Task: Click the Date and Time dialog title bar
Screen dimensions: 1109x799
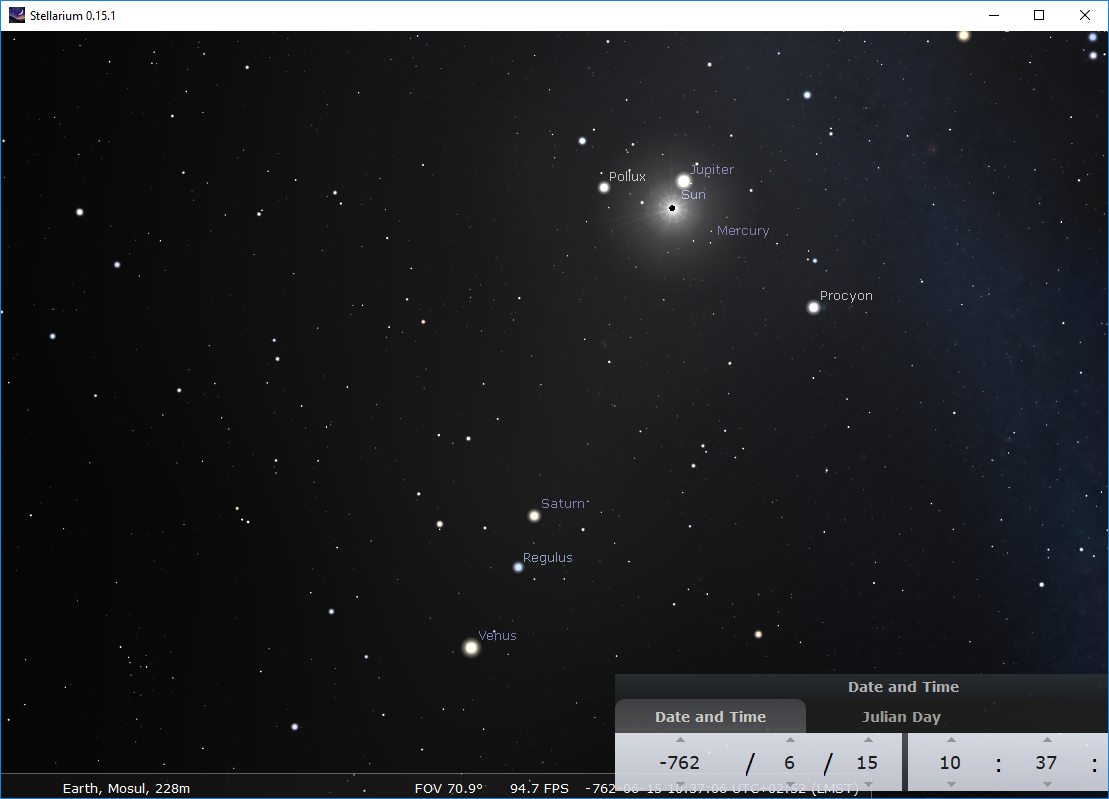Action: [861, 687]
